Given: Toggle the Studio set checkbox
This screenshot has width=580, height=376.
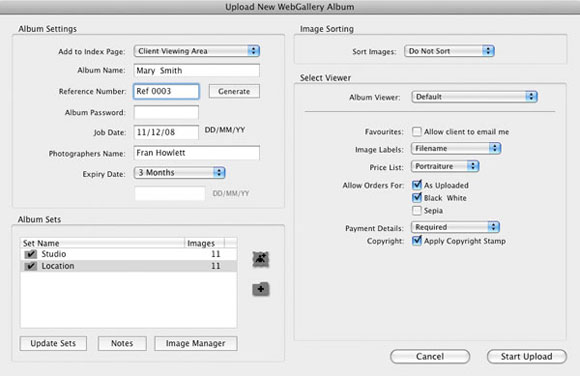Looking at the screenshot, I should point(31,254).
